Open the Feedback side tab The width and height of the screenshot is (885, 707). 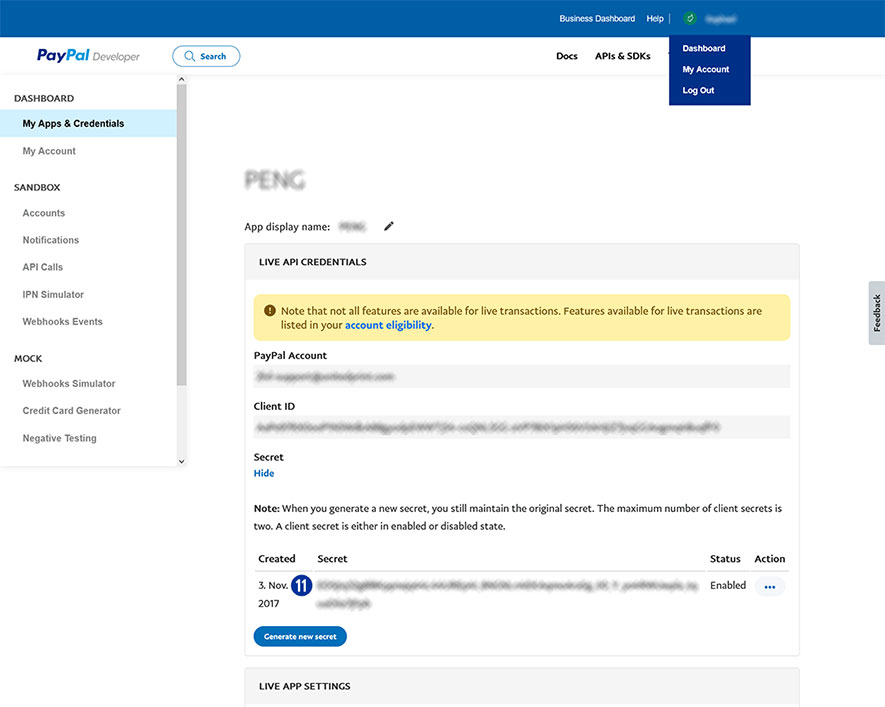tap(876, 313)
